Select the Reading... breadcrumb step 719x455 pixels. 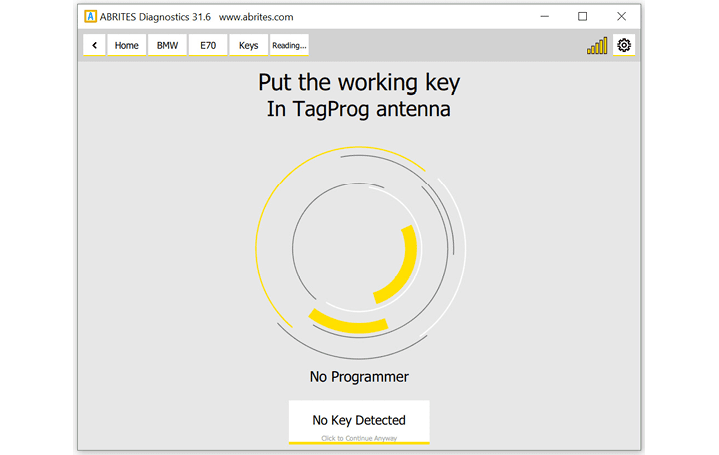(289, 45)
